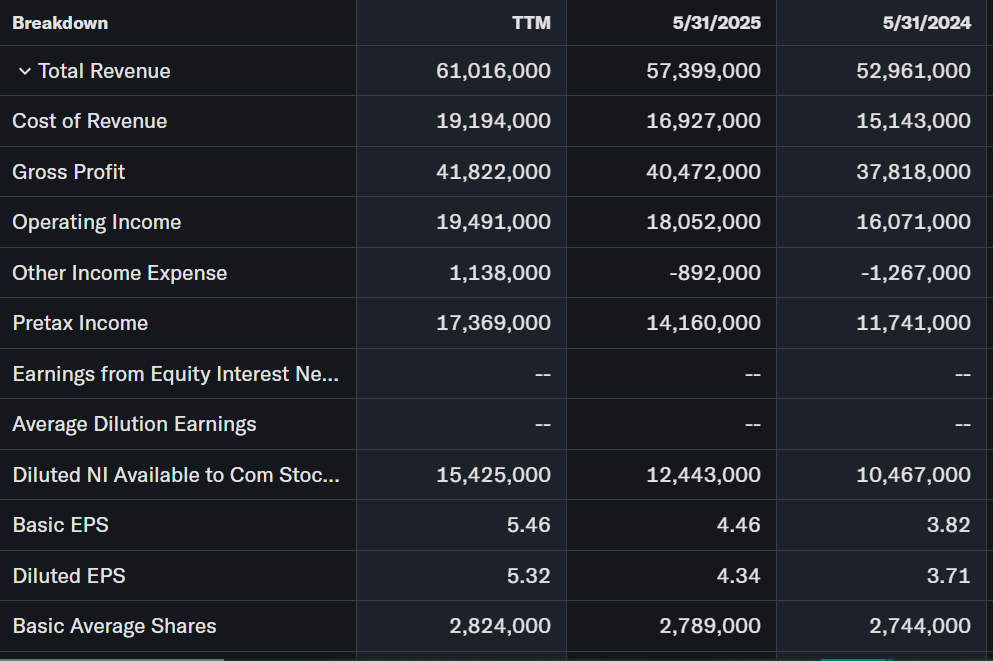993x661 pixels.
Task: Collapse the Total Revenue row chevron
Action: pyautogui.click(x=25, y=71)
